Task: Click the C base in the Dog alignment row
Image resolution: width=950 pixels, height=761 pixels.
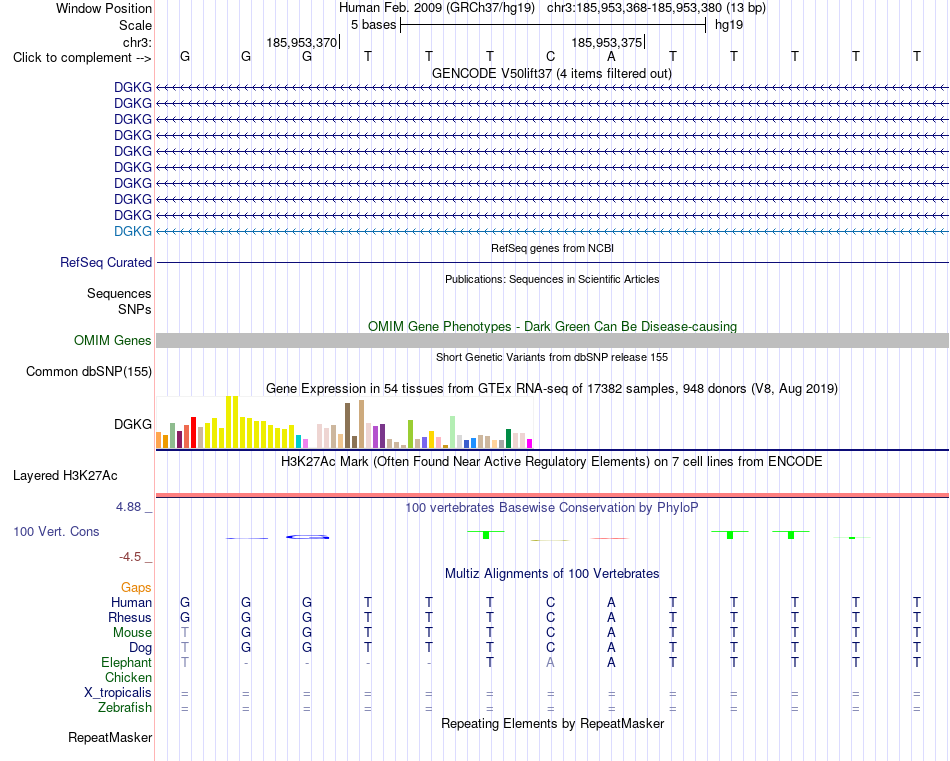Action: tap(550, 648)
